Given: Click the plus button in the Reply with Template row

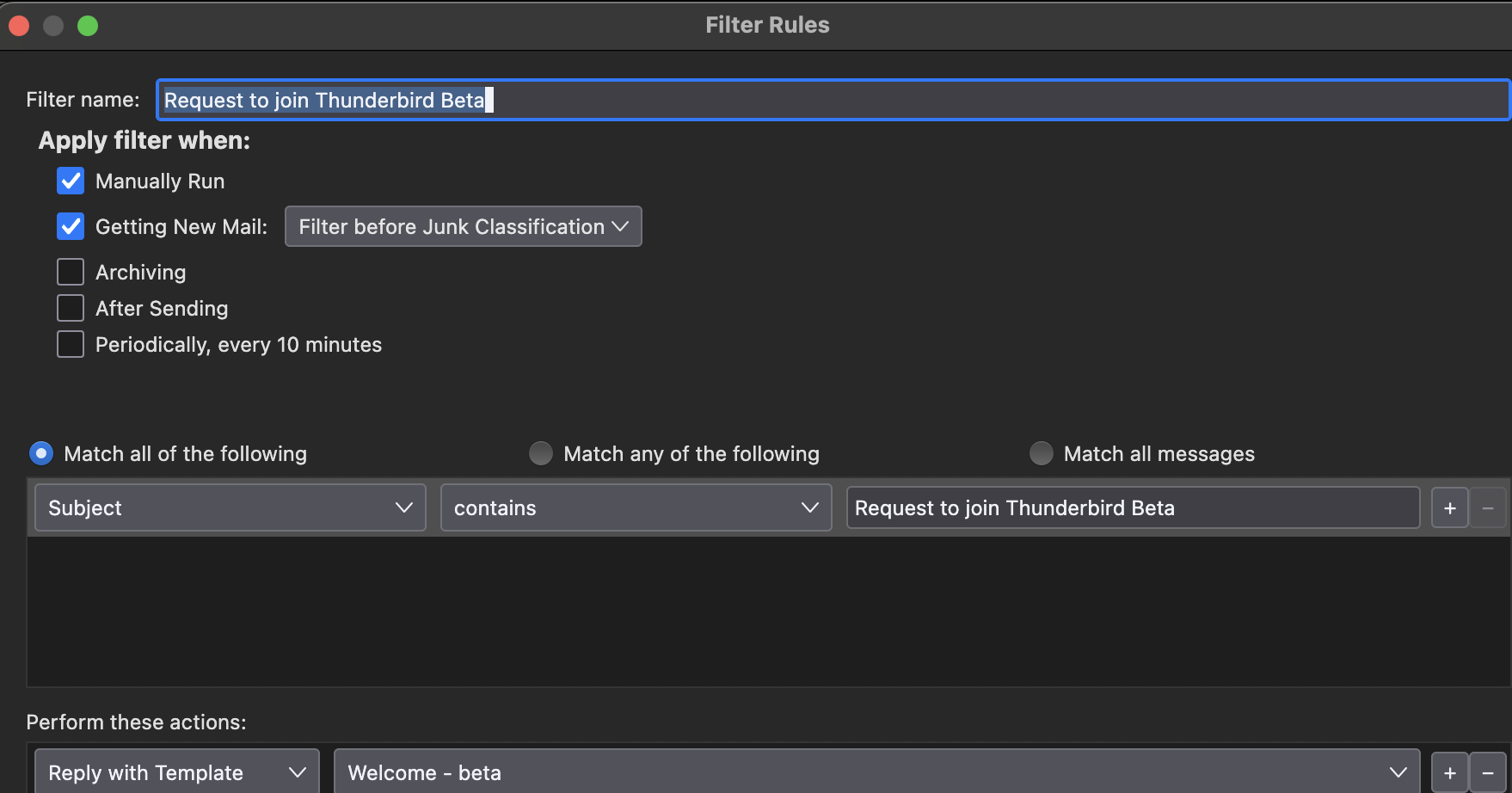Looking at the screenshot, I should tap(1449, 772).
